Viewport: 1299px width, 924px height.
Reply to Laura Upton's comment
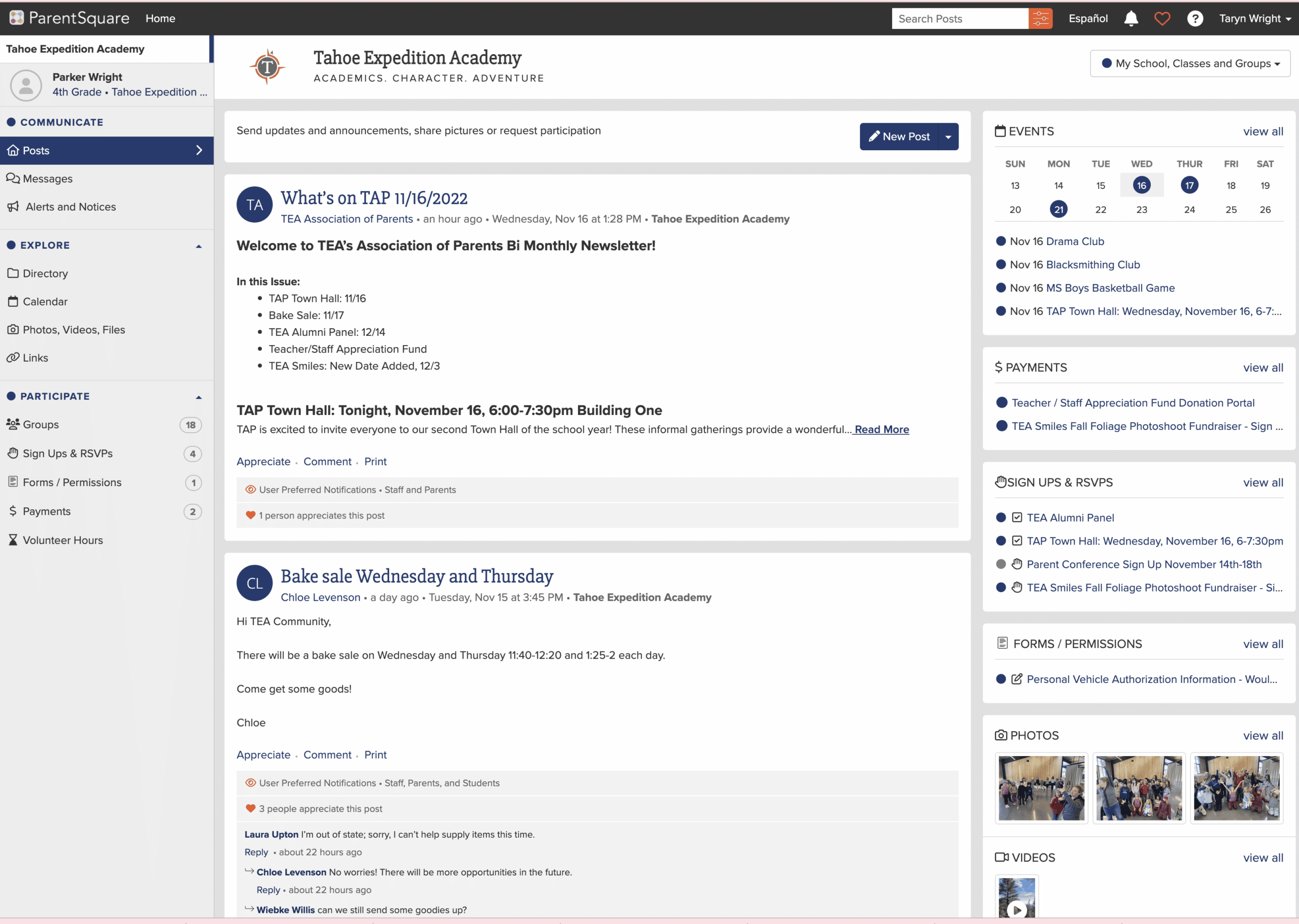point(256,852)
